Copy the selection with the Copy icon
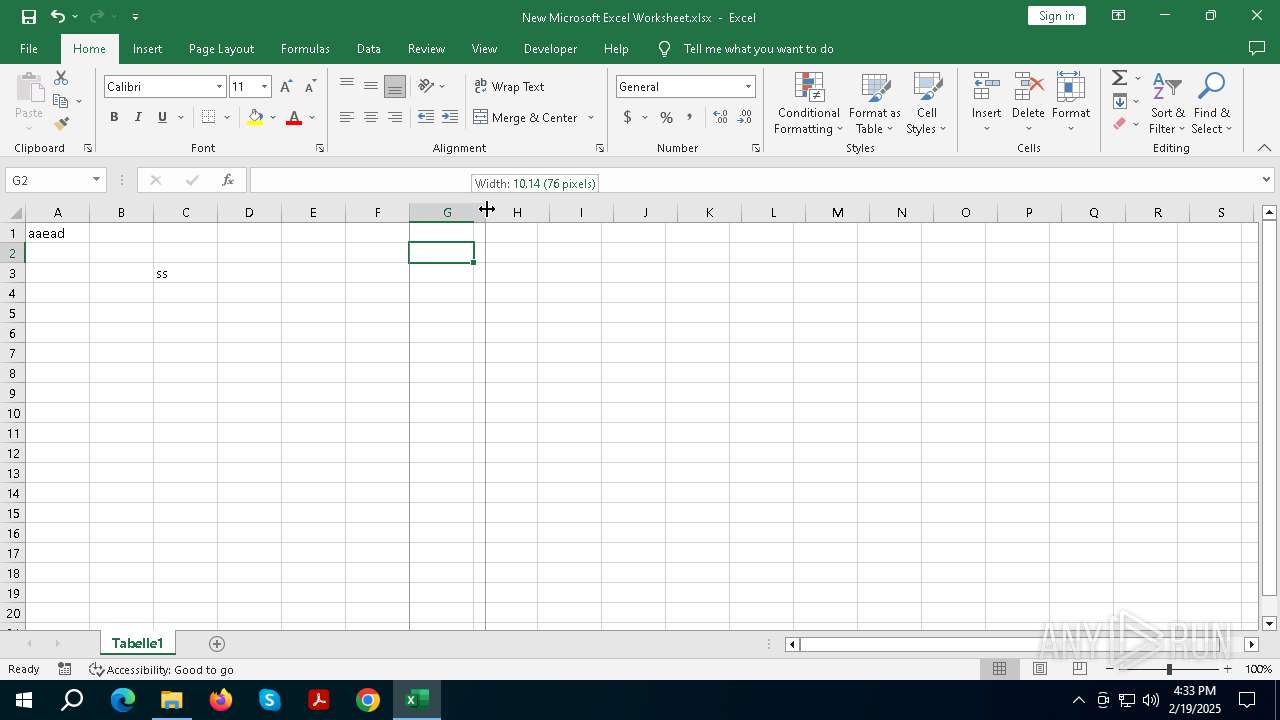This screenshot has height=720, width=1280. tap(61, 101)
